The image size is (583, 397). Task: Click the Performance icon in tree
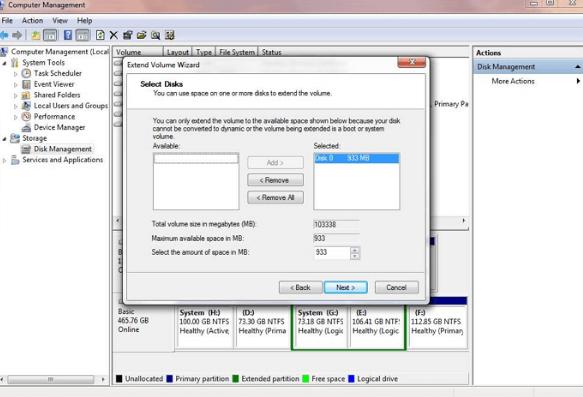[x=26, y=116]
